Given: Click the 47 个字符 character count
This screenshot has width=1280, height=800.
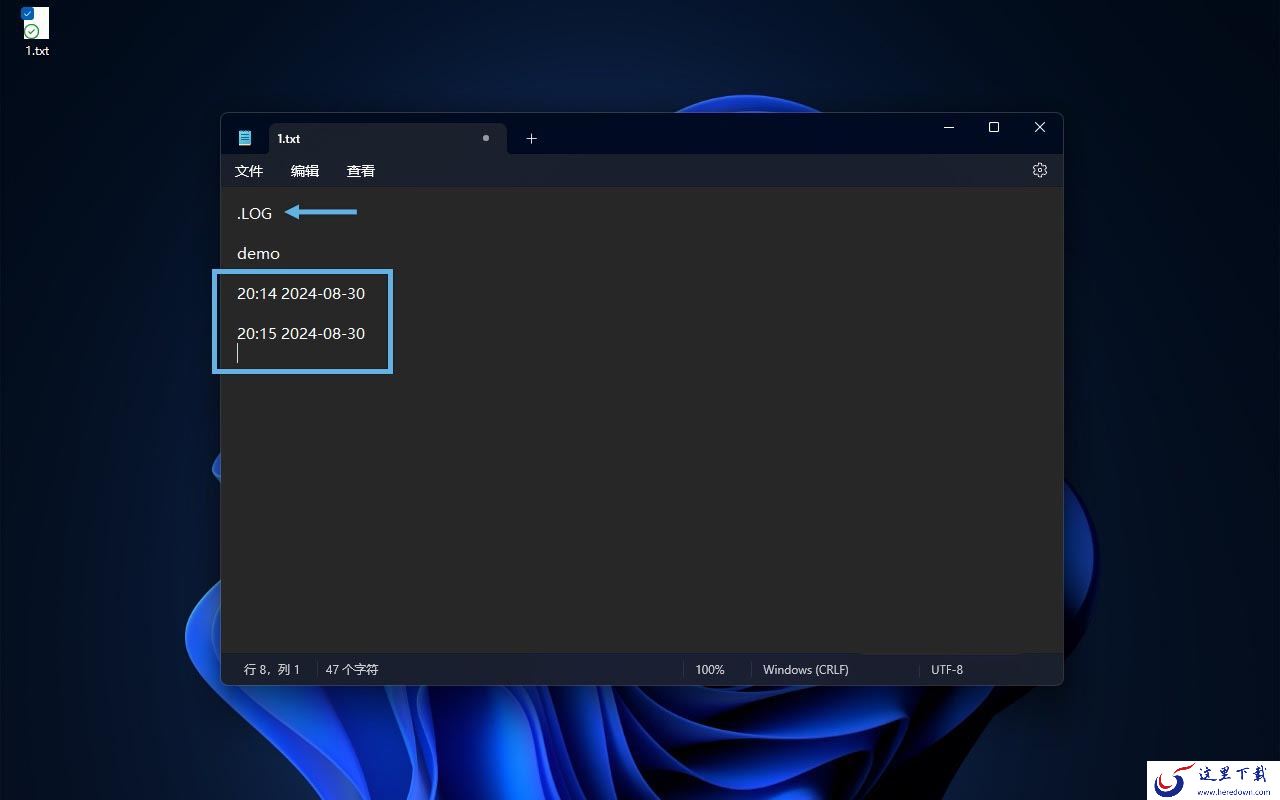Looking at the screenshot, I should click(x=352, y=669).
